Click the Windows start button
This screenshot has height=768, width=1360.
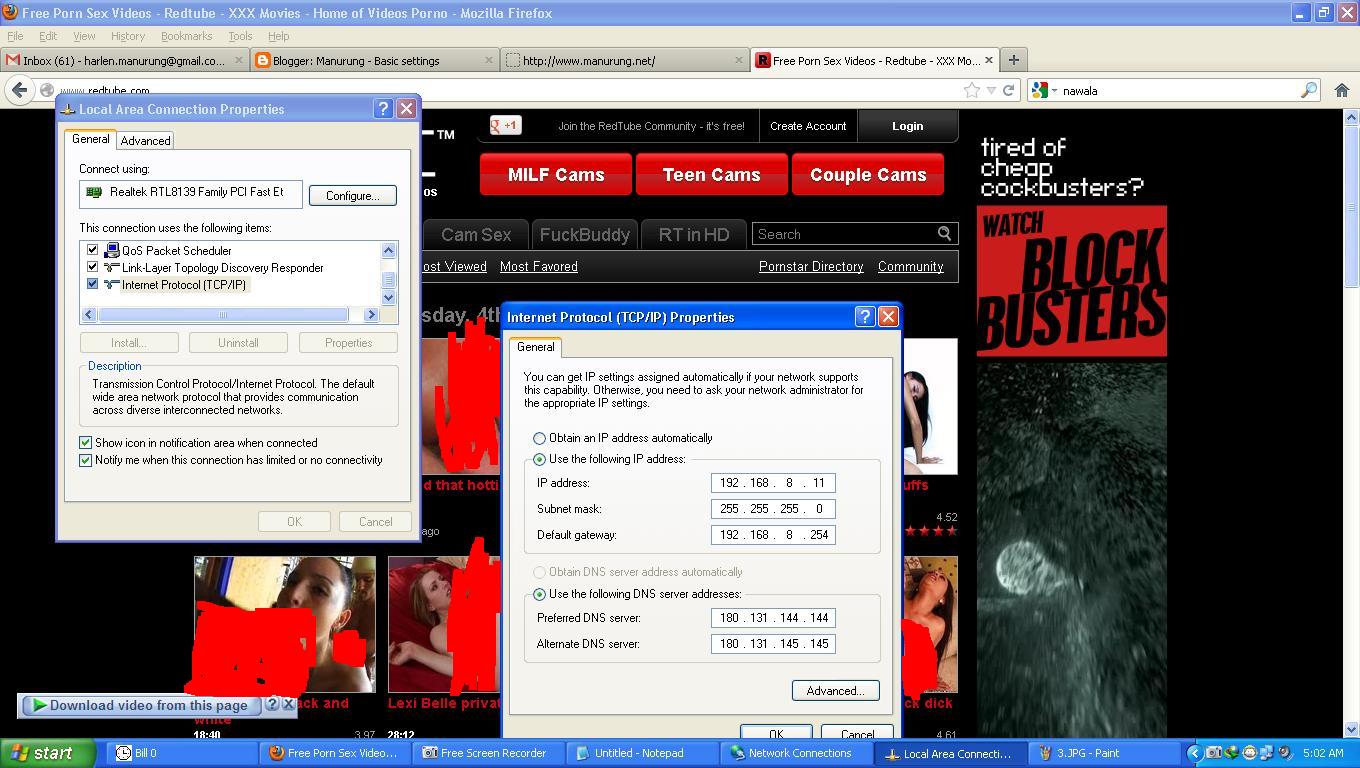pyautogui.click(x=47, y=753)
